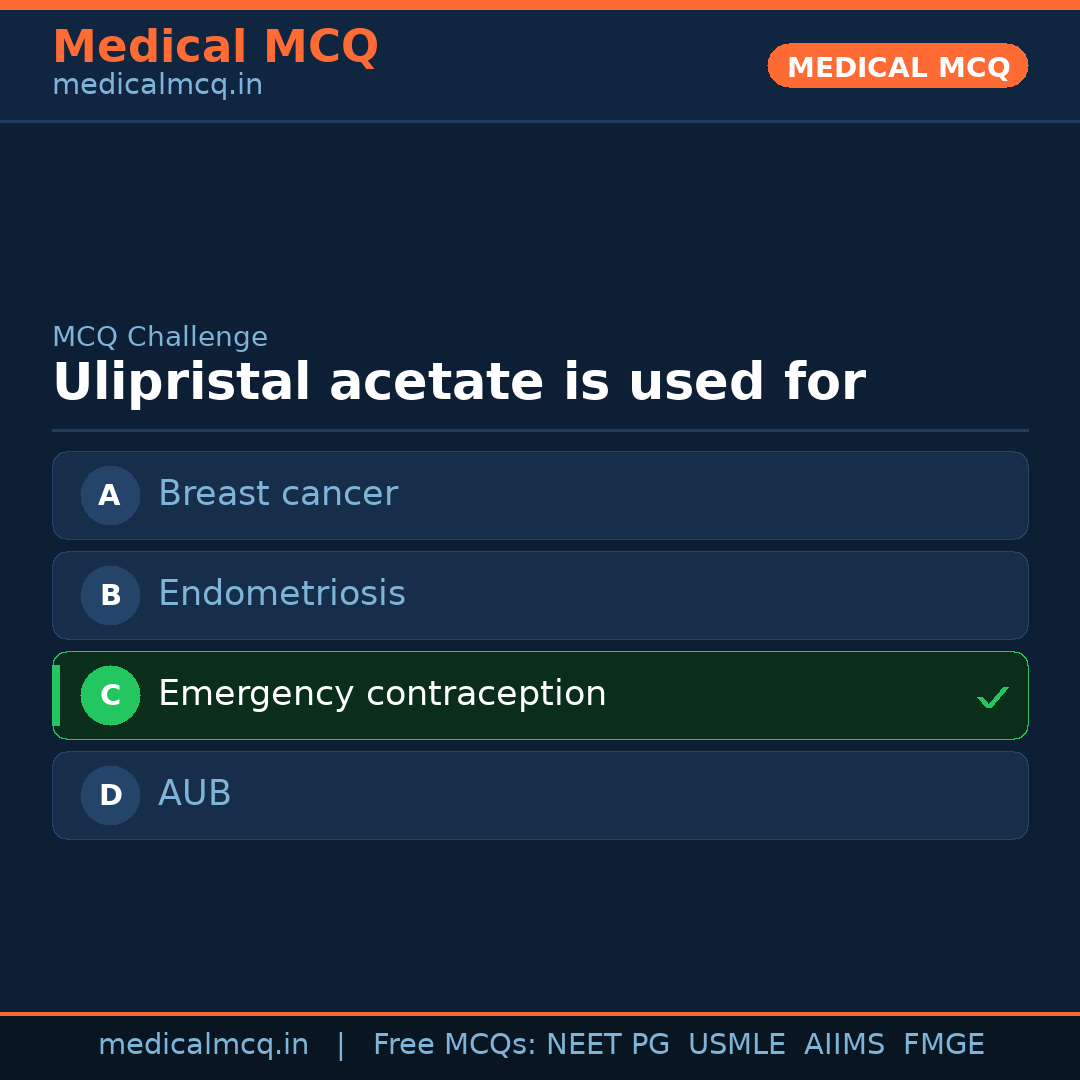
Task: Click the Ulipristal acetate question heading
Action: 458,383
